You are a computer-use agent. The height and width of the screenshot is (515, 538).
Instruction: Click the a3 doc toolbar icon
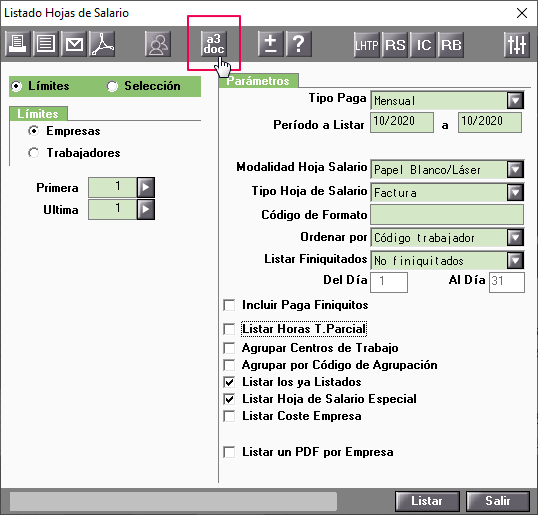tap(214, 44)
